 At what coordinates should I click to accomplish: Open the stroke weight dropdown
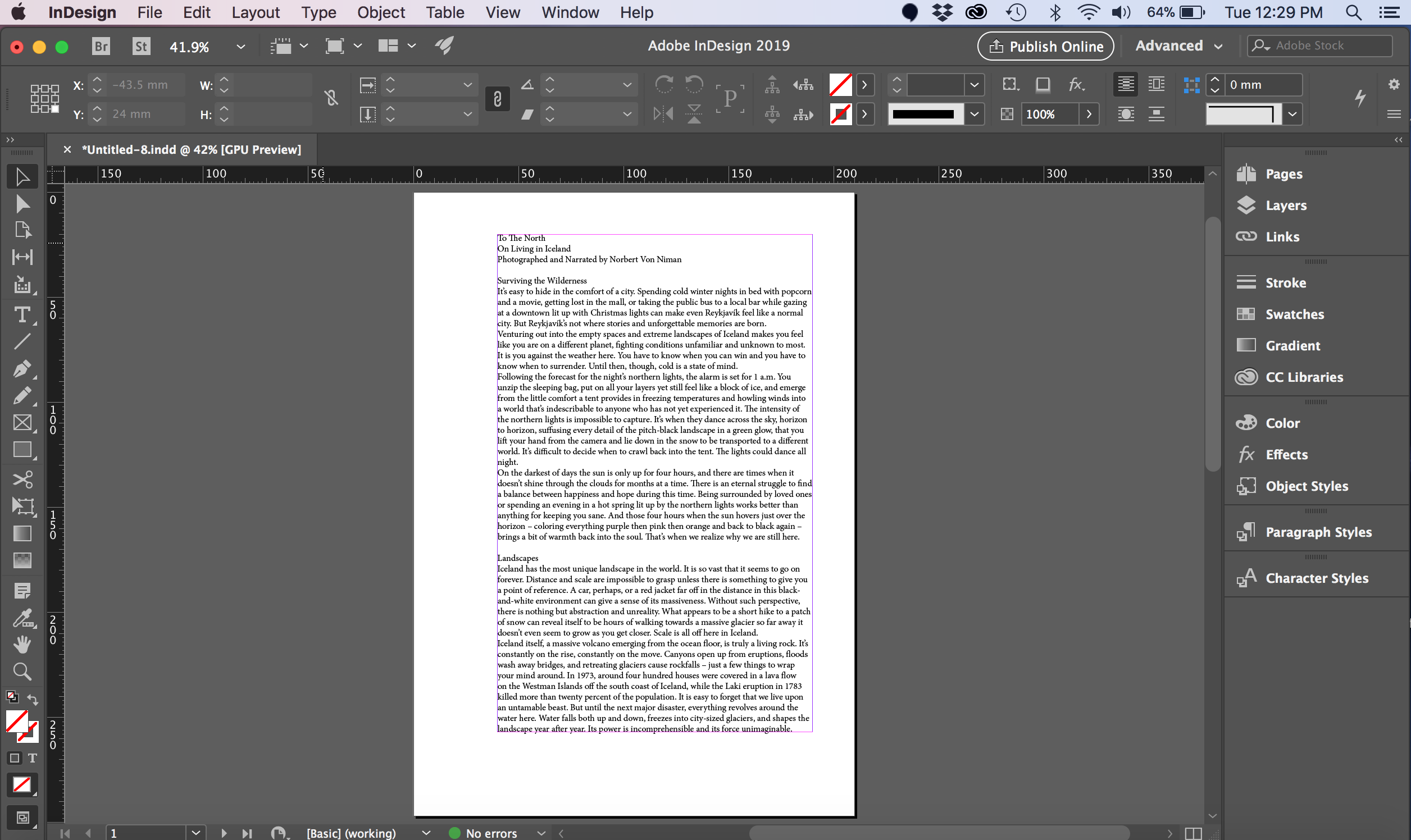[x=974, y=84]
